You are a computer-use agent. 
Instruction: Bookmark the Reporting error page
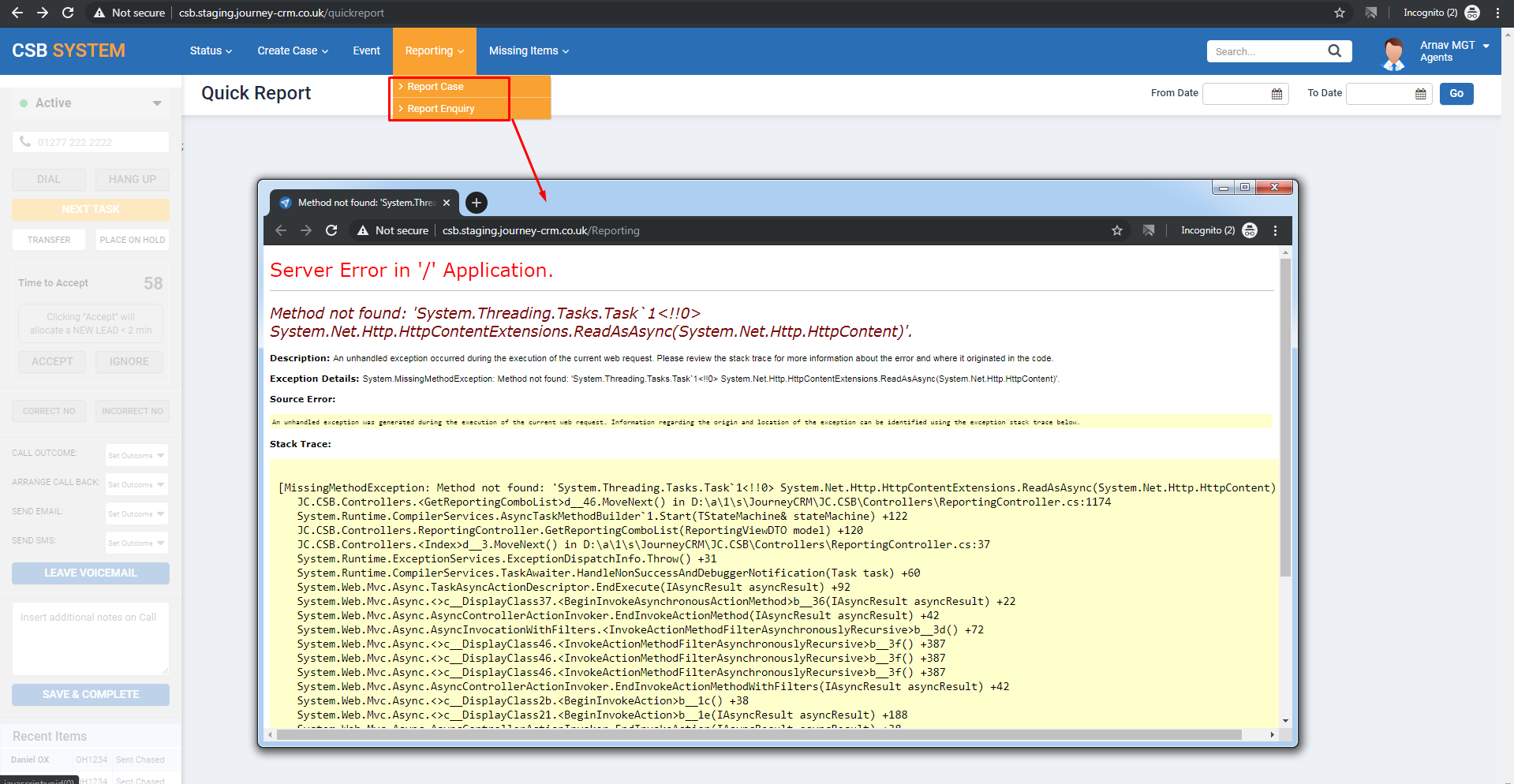[1117, 230]
